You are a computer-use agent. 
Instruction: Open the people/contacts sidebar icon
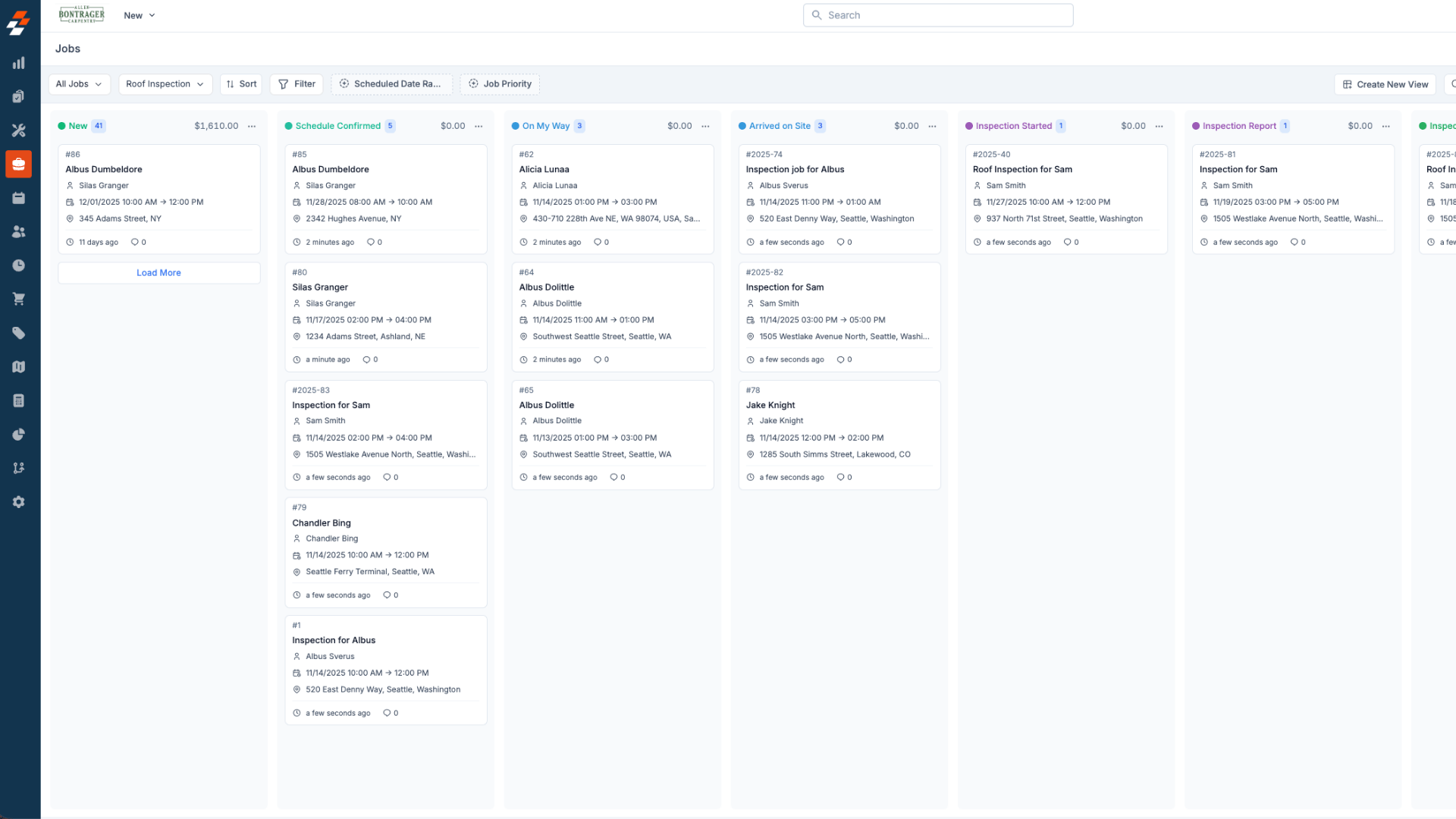click(x=19, y=232)
